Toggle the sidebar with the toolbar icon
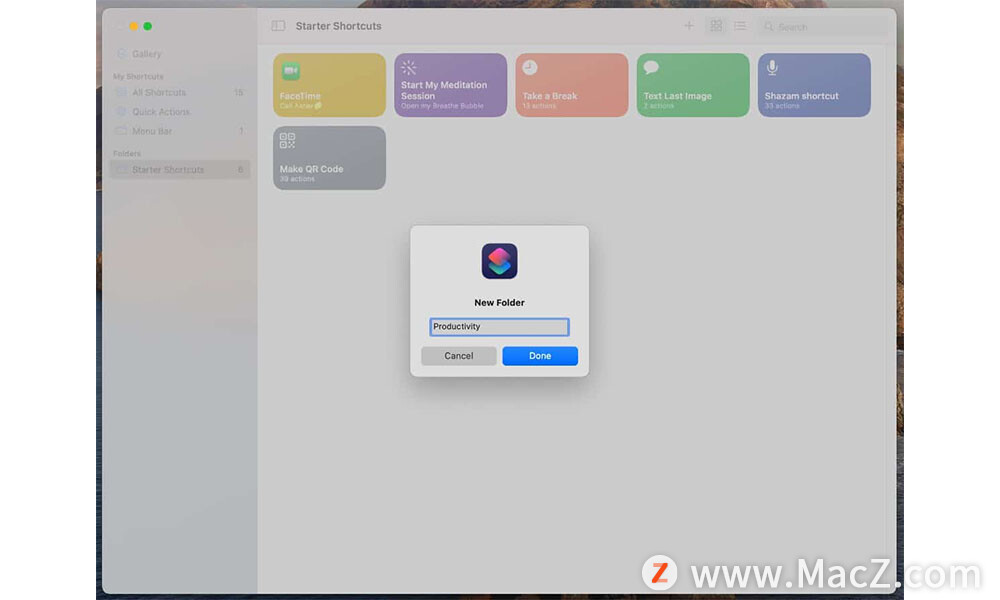Viewport: 1000px width, 600px height. (278, 26)
